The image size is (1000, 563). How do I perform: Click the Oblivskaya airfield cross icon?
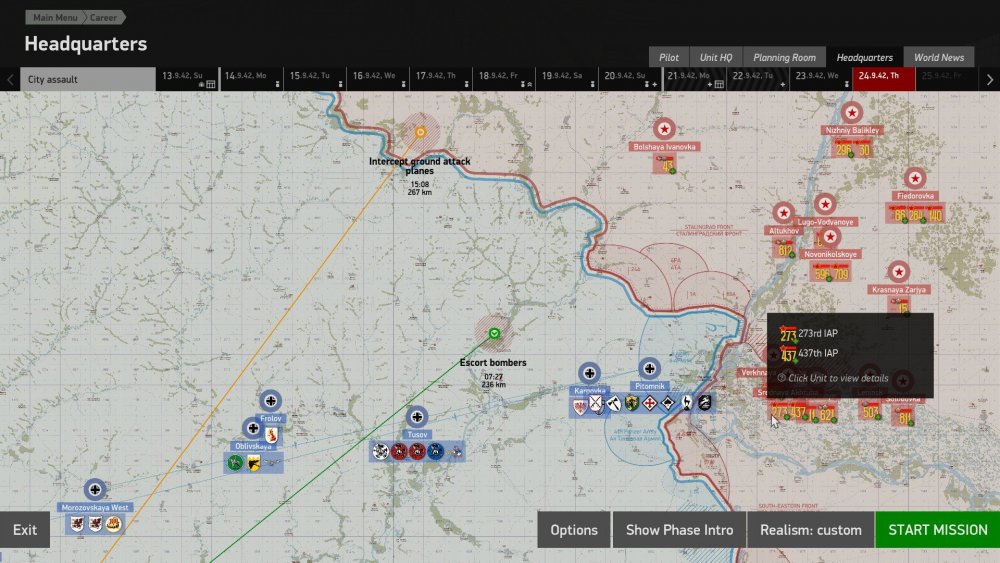click(x=253, y=428)
